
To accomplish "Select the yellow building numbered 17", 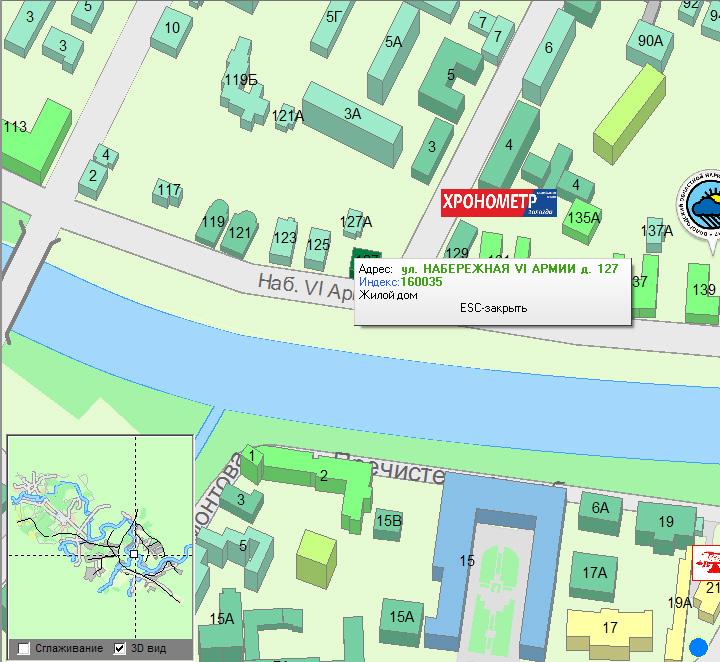I will pos(609,628).
